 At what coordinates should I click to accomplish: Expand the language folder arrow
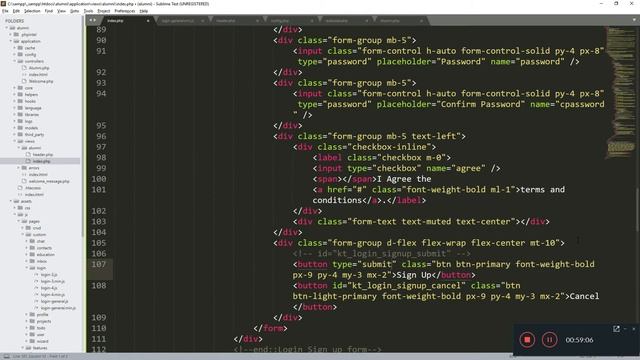(15, 108)
